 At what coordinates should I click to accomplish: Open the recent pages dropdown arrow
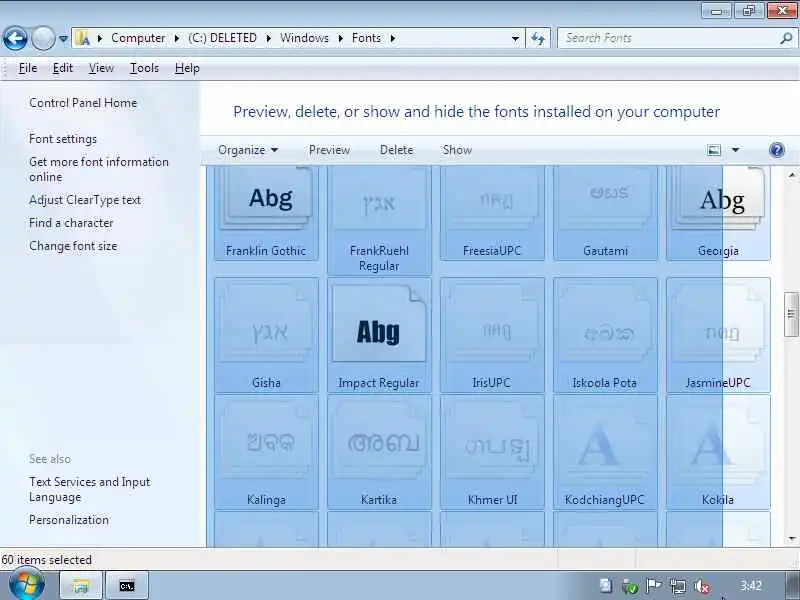(x=63, y=38)
